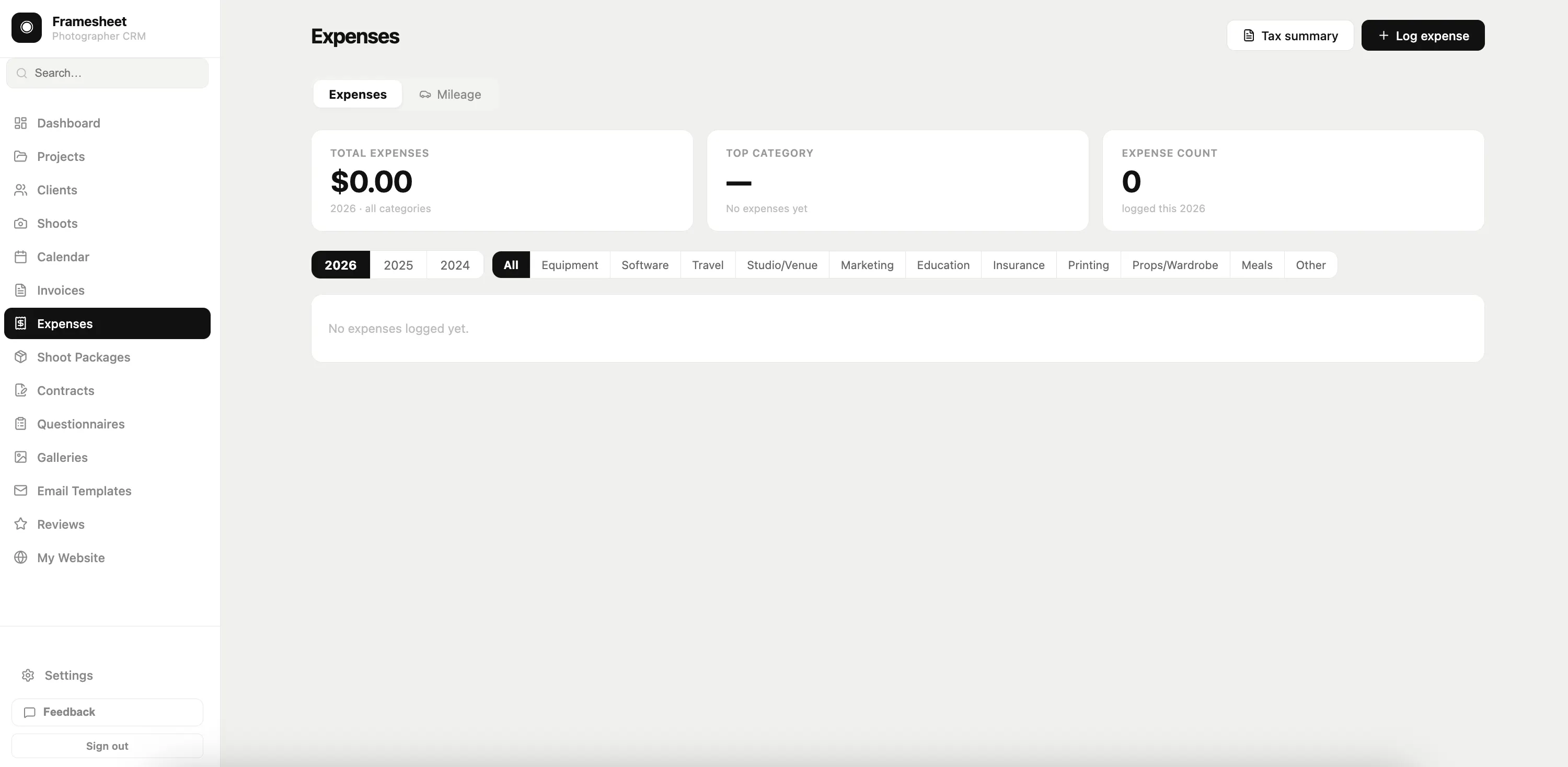The image size is (1568, 767).
Task: Click the Invoices document icon
Action: tap(21, 290)
